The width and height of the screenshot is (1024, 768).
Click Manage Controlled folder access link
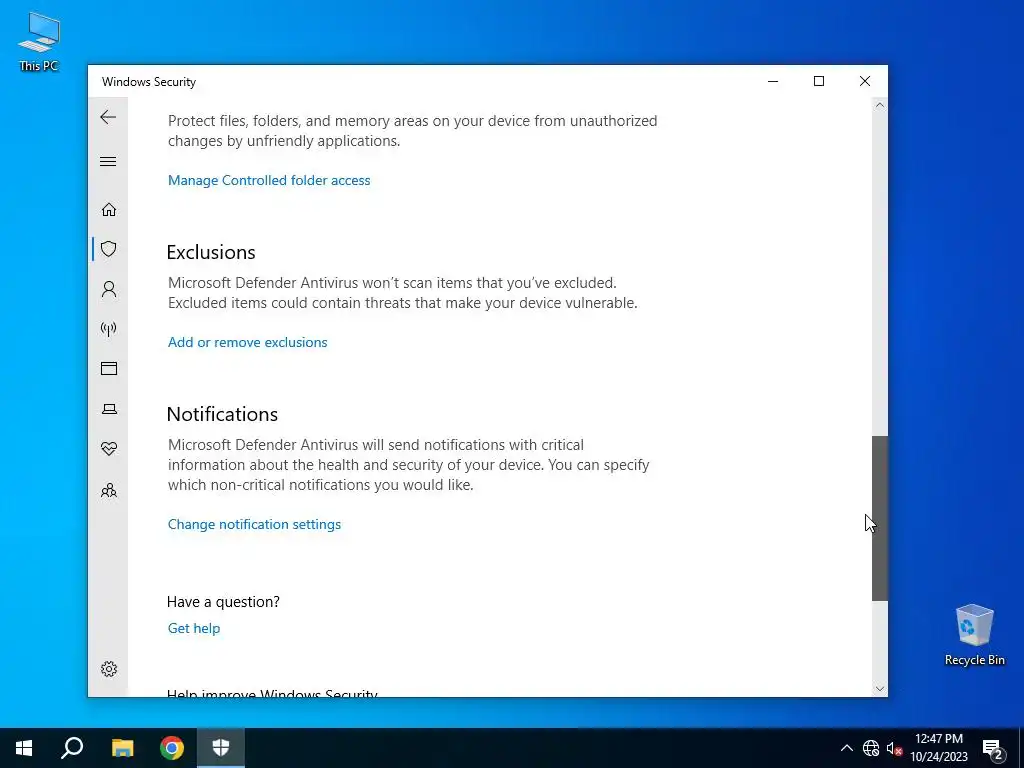point(268,180)
